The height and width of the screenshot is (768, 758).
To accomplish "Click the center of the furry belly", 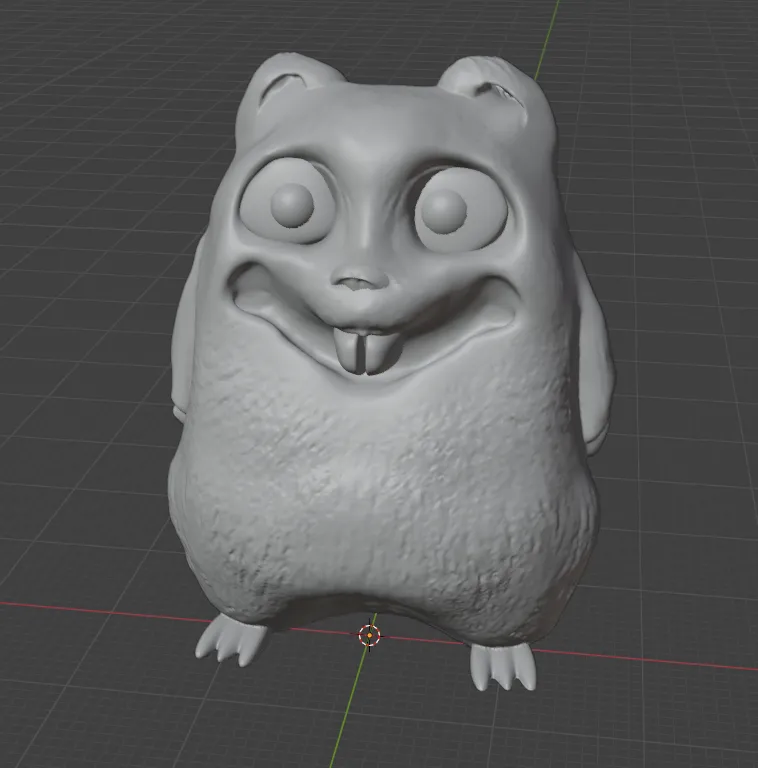I will tap(385, 480).
